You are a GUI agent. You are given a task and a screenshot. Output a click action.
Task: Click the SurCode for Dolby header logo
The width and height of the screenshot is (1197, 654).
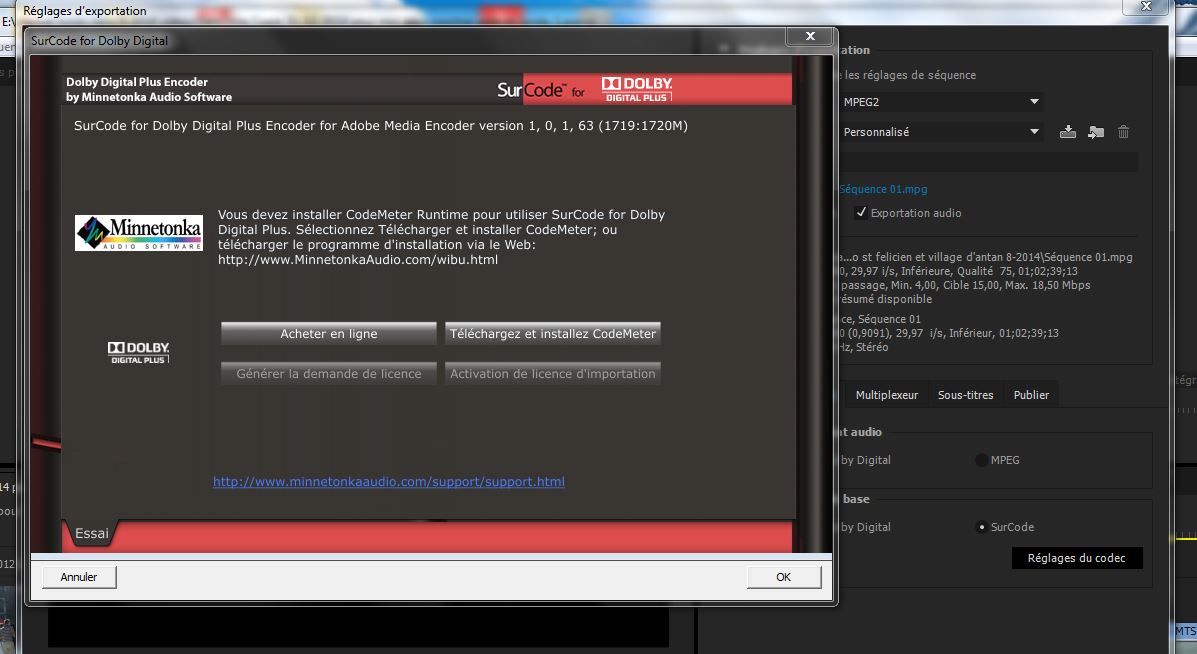(585, 90)
